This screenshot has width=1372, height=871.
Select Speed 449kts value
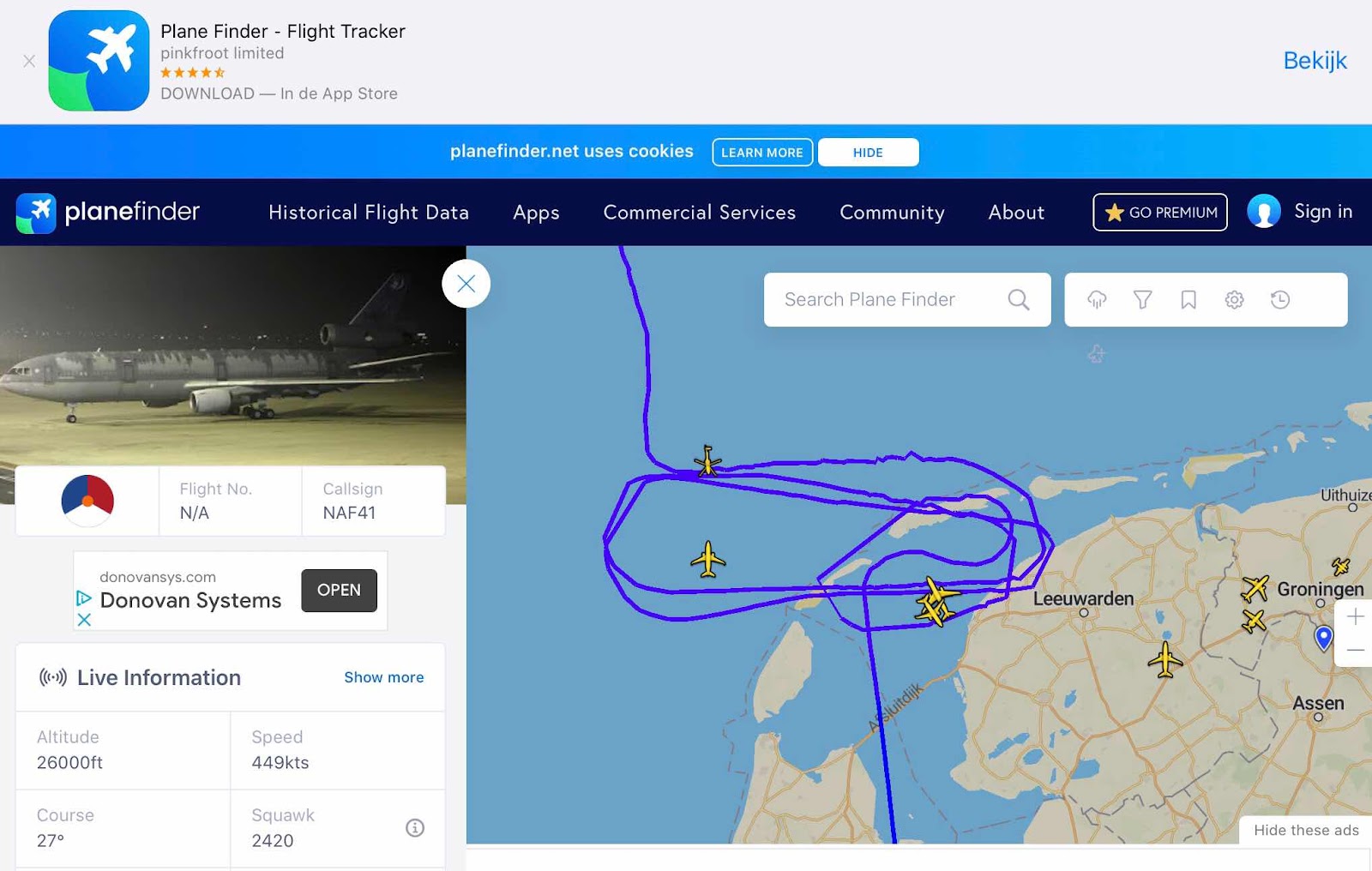tap(280, 763)
